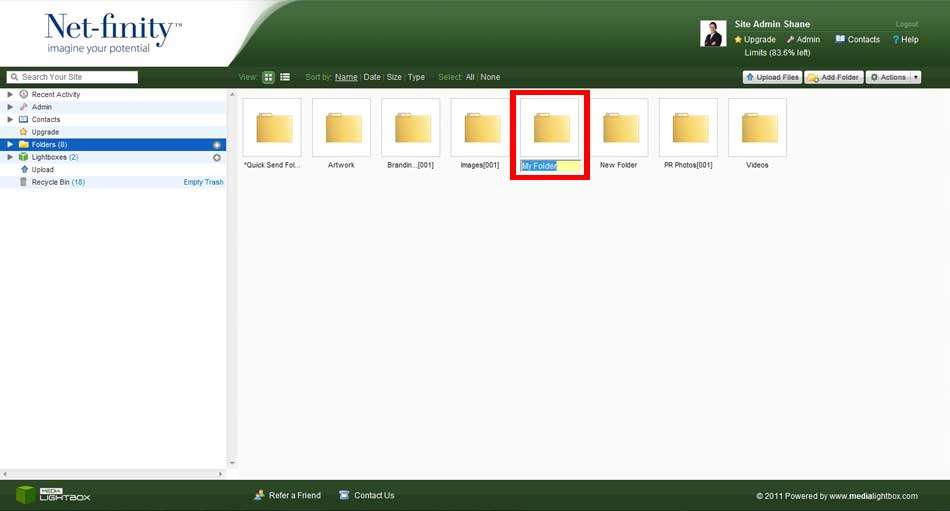
Task: Expand the Recent Activity tree node
Action: click(x=10, y=94)
